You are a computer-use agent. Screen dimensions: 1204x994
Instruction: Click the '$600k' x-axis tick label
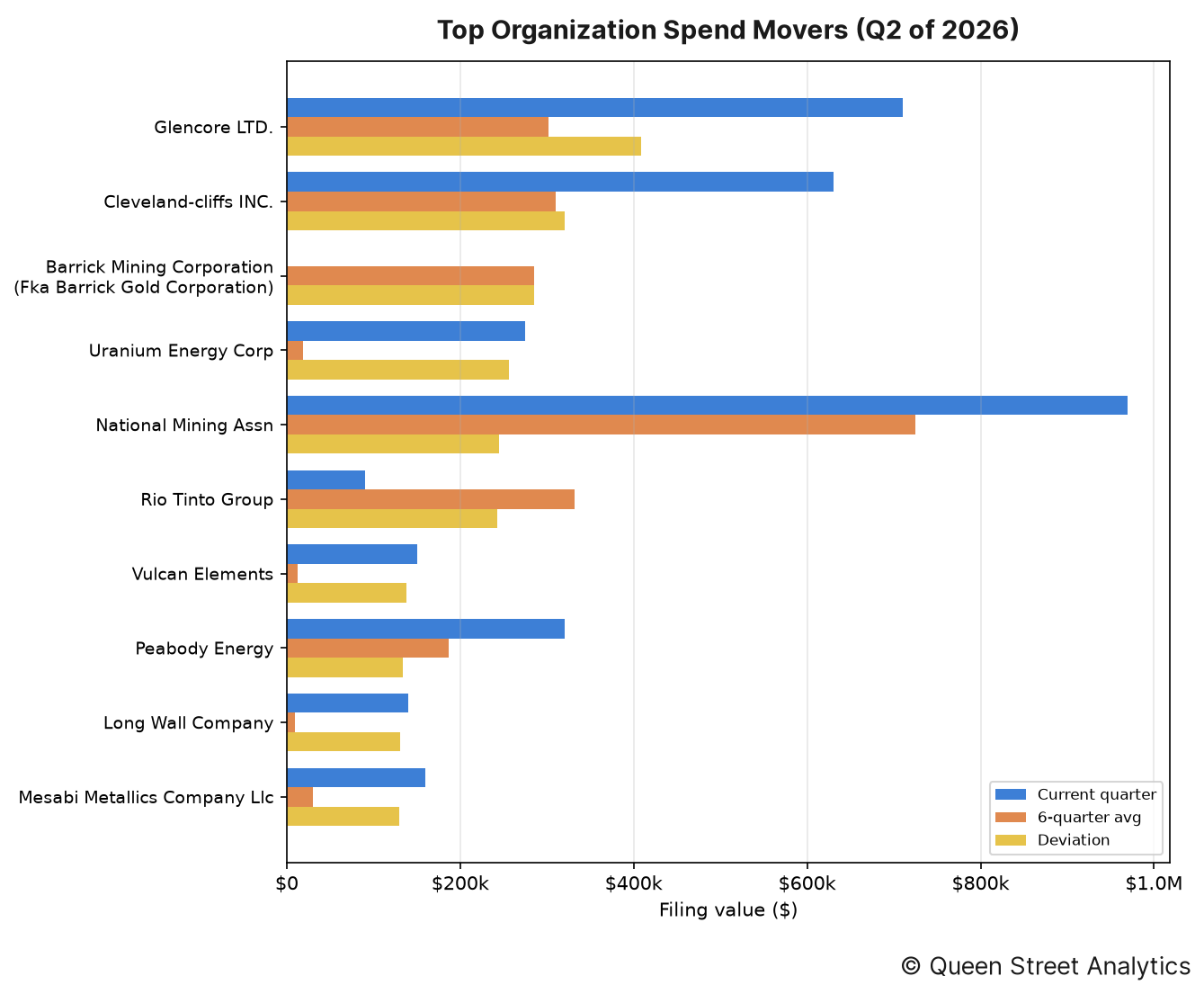(807, 884)
